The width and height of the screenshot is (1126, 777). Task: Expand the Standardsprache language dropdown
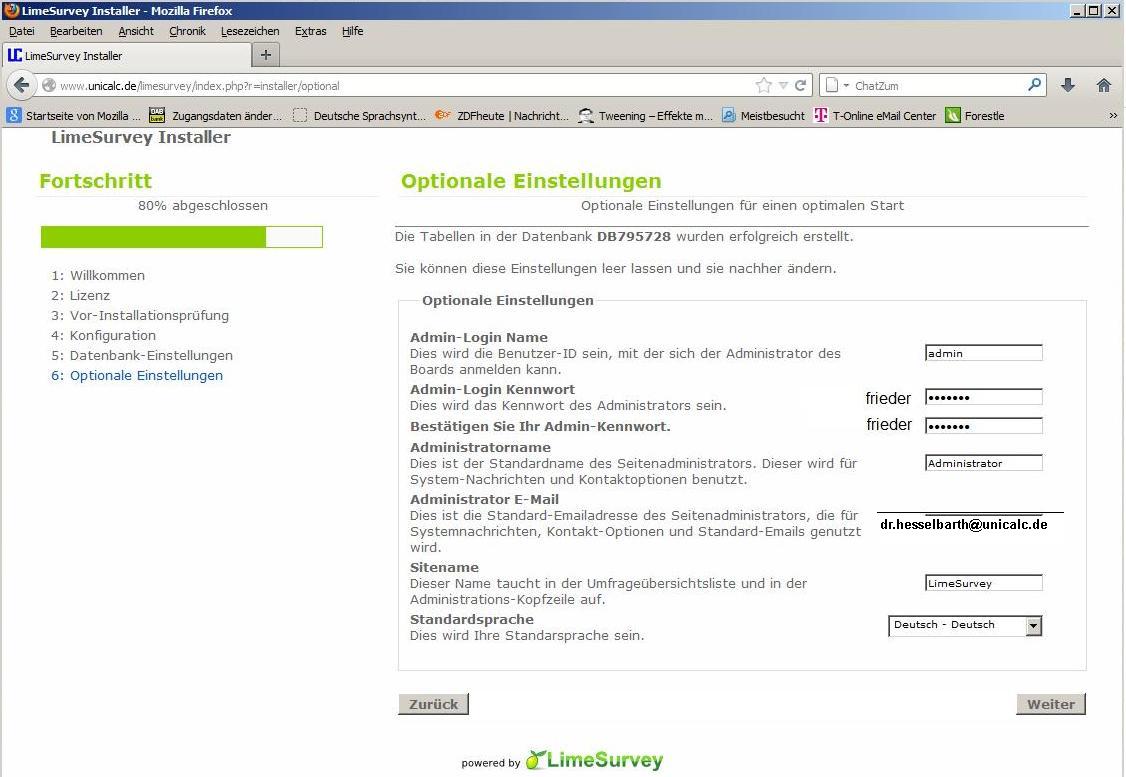1034,626
